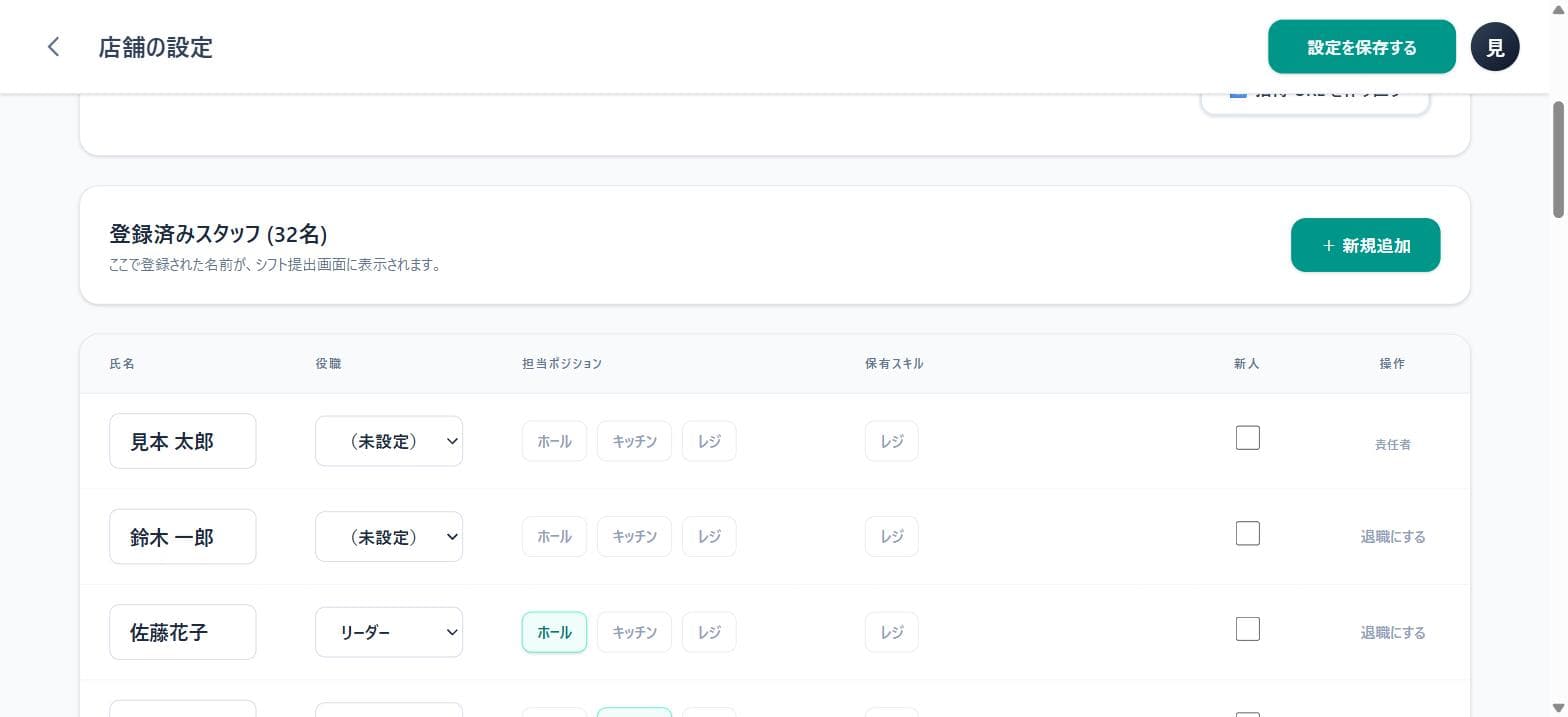1568x717 pixels.
Task: Toggle キッチン position for 佐藤花子
Action: 634,632
